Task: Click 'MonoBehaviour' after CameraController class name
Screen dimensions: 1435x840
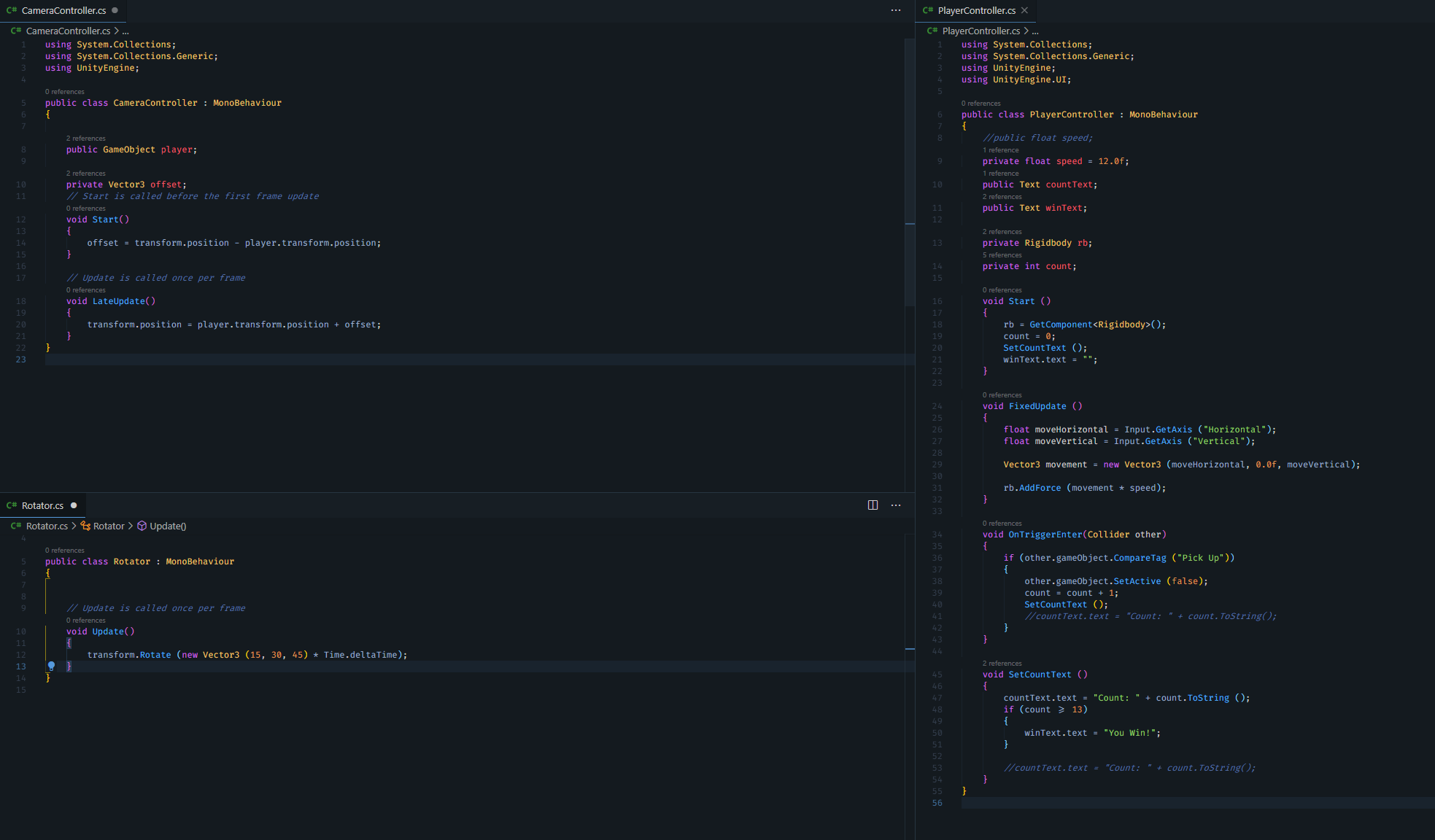Action: 247,103
